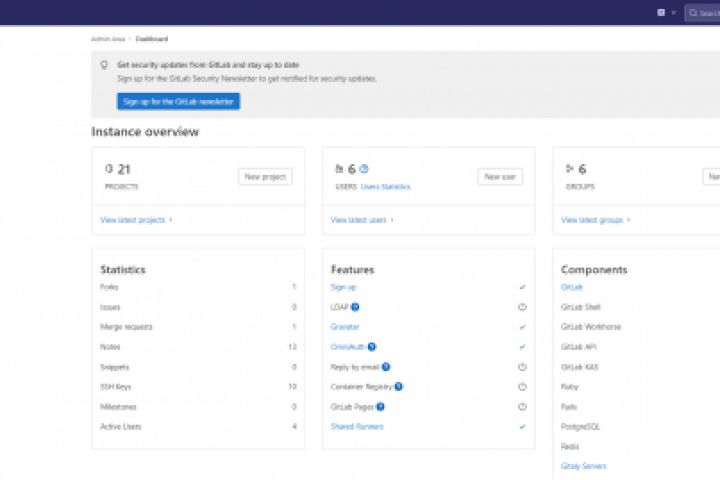Click the OmniAuth help question icon

point(372,347)
